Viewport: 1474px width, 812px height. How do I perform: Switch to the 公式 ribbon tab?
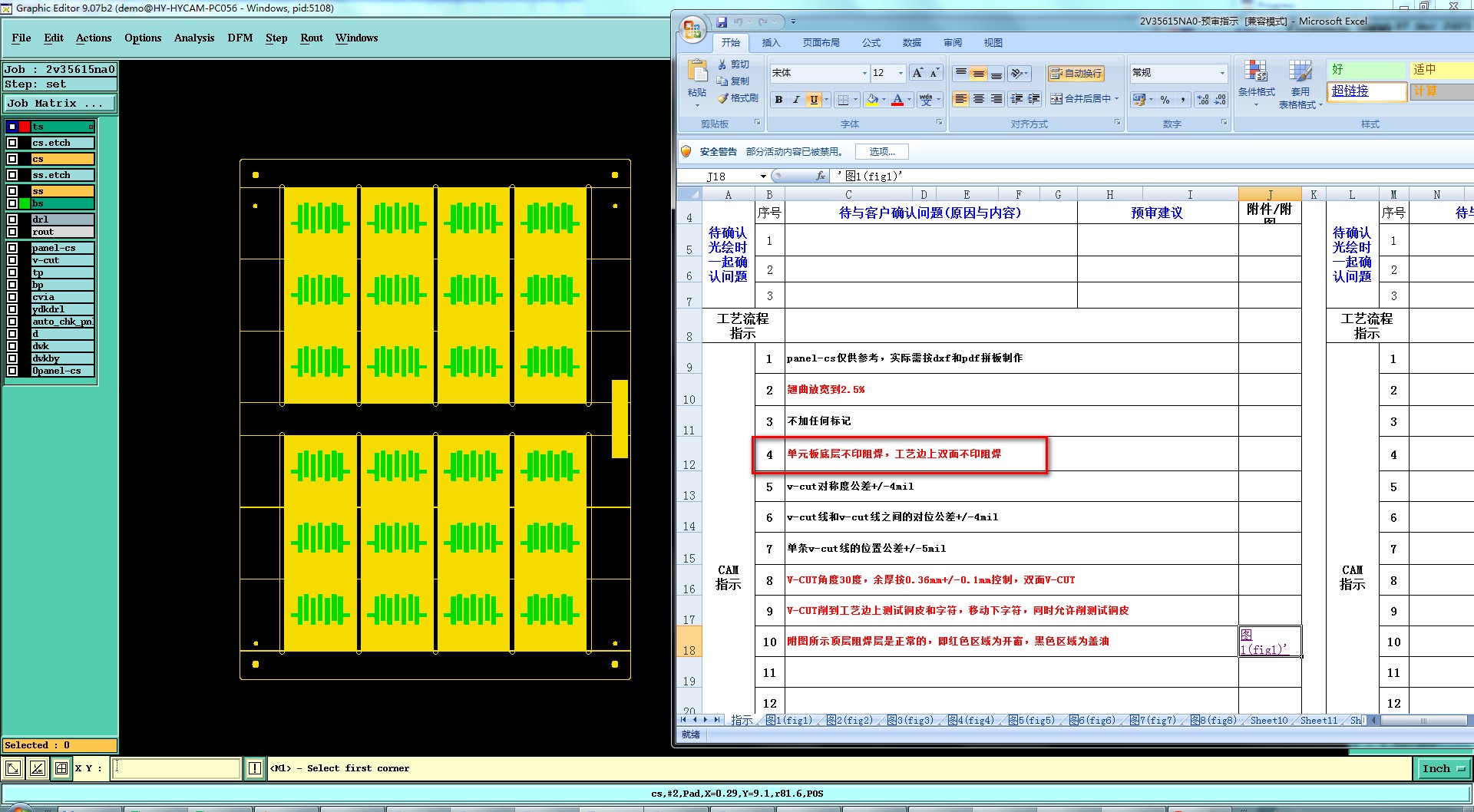[871, 43]
